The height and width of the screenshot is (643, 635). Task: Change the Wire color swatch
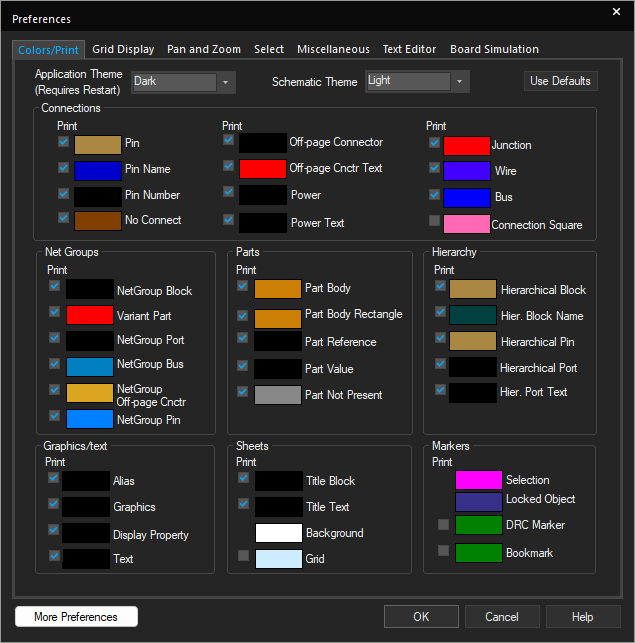point(466,171)
